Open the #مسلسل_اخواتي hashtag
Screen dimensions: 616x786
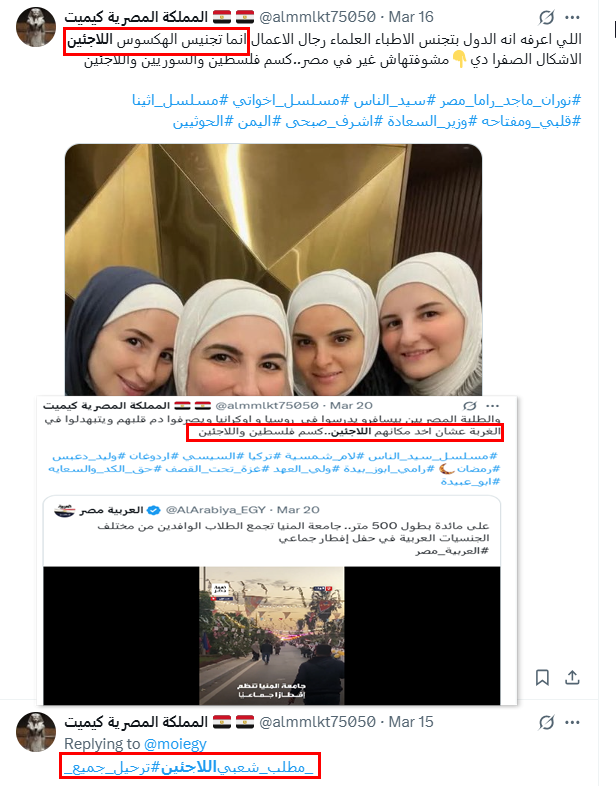[x=290, y=101]
